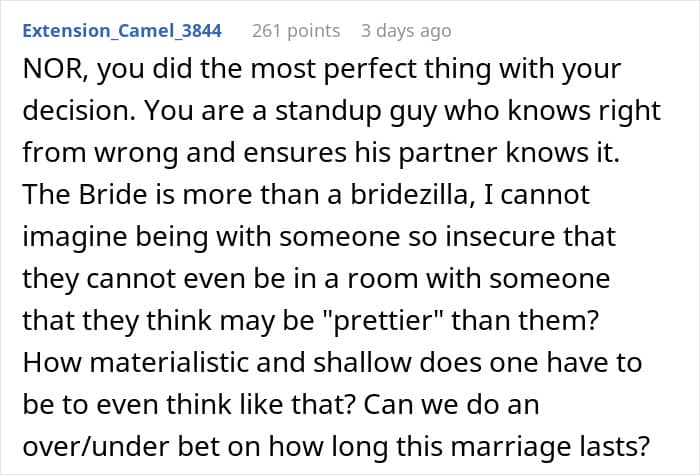Click the phrase 'partner knows it.'

click(508, 153)
